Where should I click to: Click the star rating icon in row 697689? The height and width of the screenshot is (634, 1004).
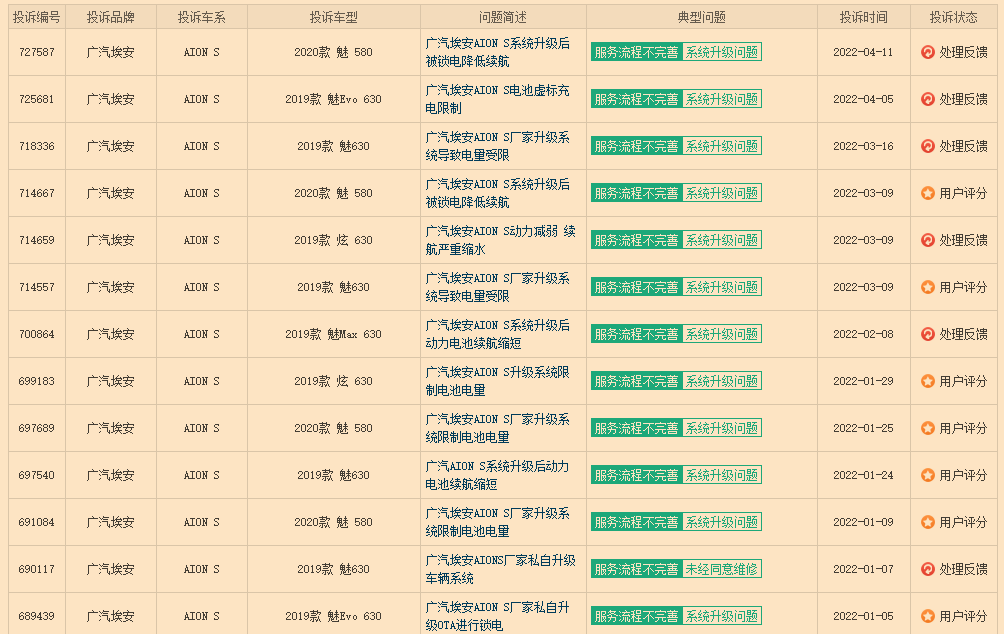(927, 428)
